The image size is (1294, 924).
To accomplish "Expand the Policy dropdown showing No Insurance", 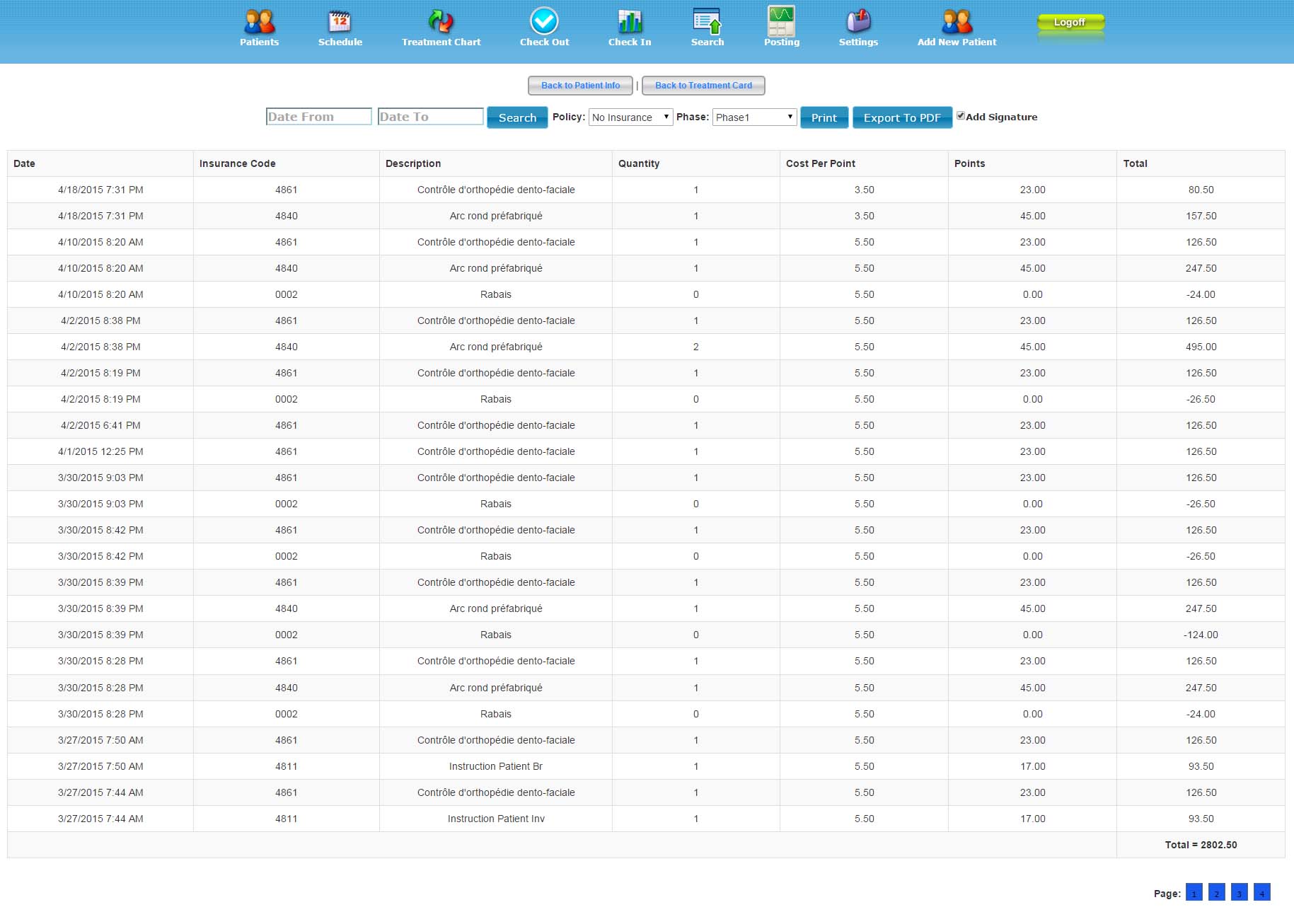I will [630, 117].
